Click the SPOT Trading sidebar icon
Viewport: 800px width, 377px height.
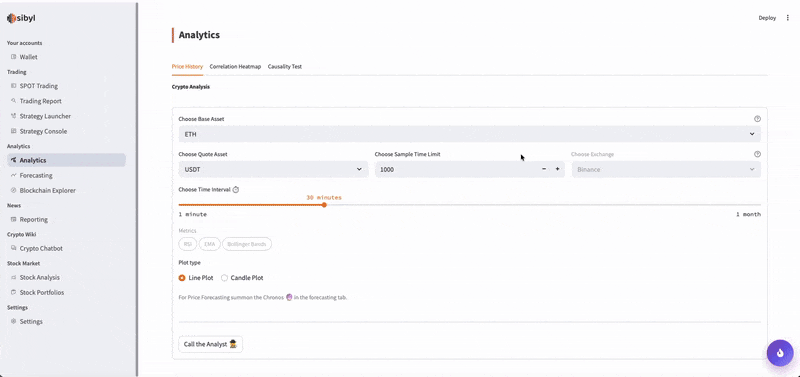(13, 86)
